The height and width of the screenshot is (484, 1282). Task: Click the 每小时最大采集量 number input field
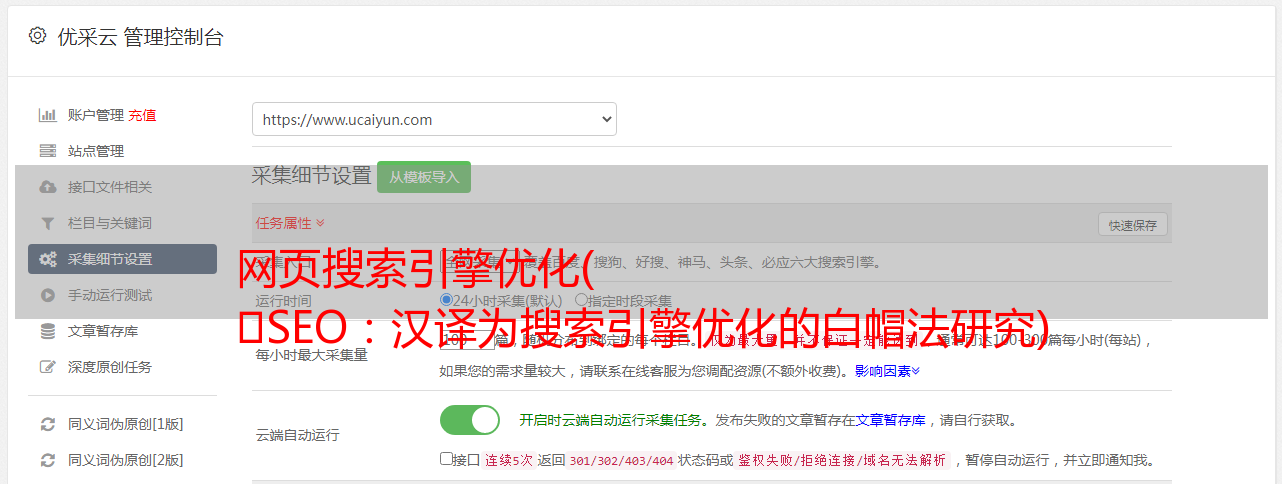click(x=468, y=340)
